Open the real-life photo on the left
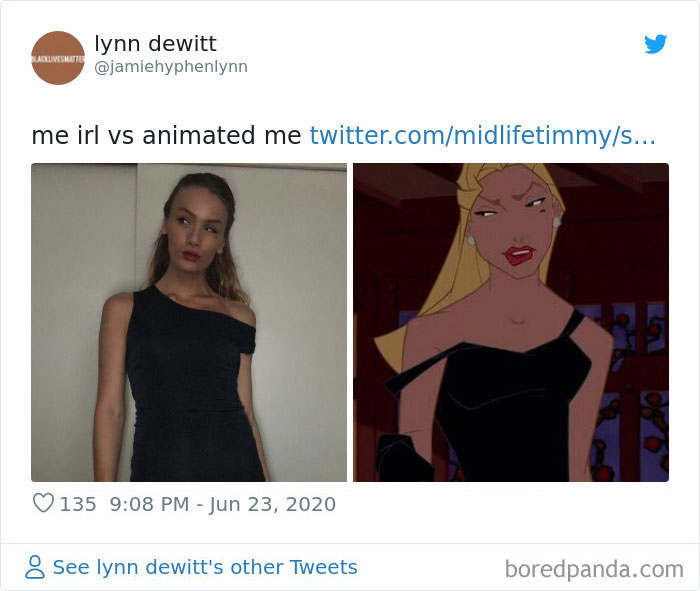The width and height of the screenshot is (700, 591). [x=189, y=322]
